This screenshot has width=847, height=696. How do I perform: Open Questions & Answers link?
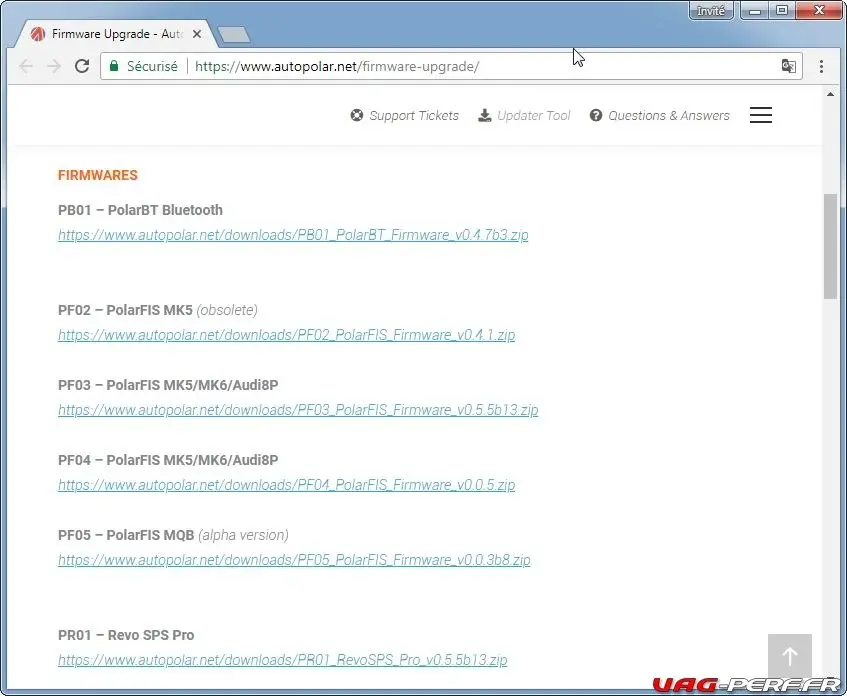pos(669,115)
